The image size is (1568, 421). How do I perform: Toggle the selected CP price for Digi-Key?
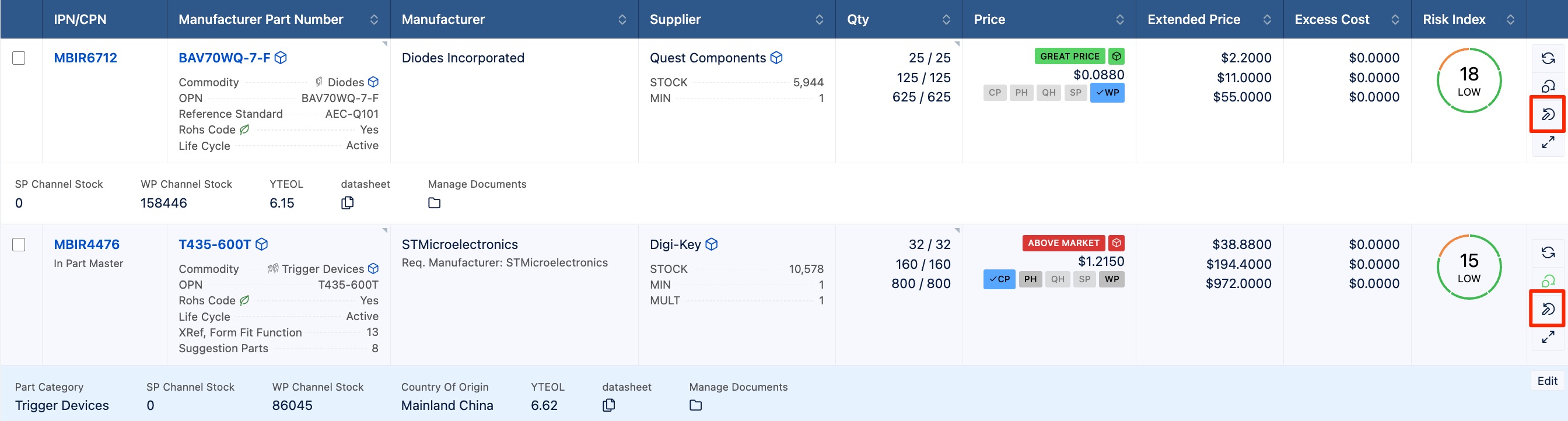coord(999,279)
